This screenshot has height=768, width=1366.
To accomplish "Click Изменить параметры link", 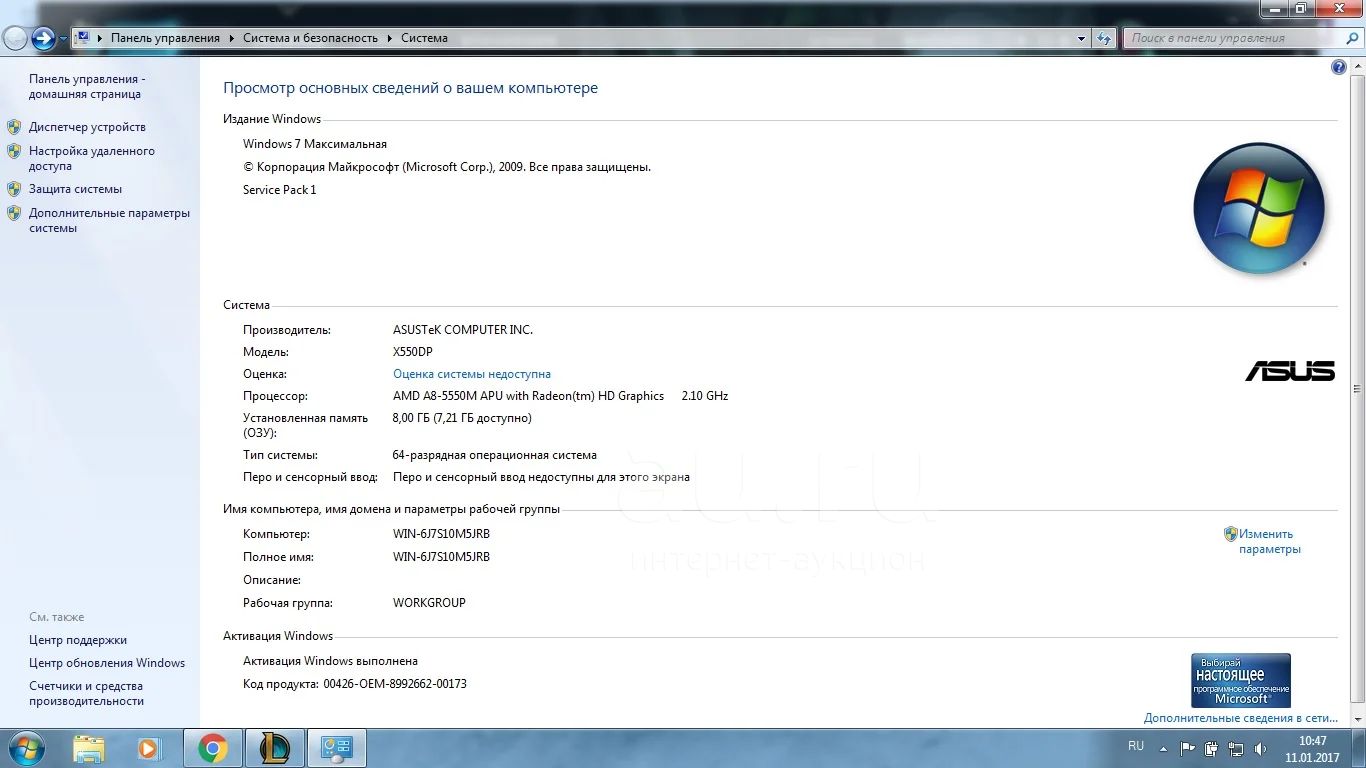I will pos(1269,541).
